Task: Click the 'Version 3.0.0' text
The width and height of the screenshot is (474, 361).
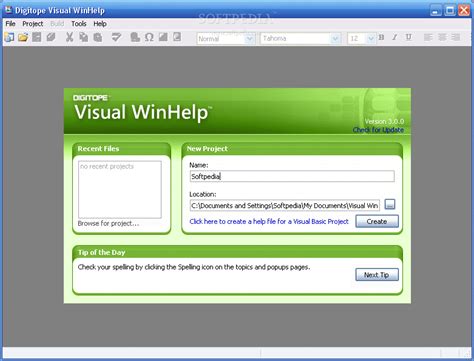Action: click(384, 121)
